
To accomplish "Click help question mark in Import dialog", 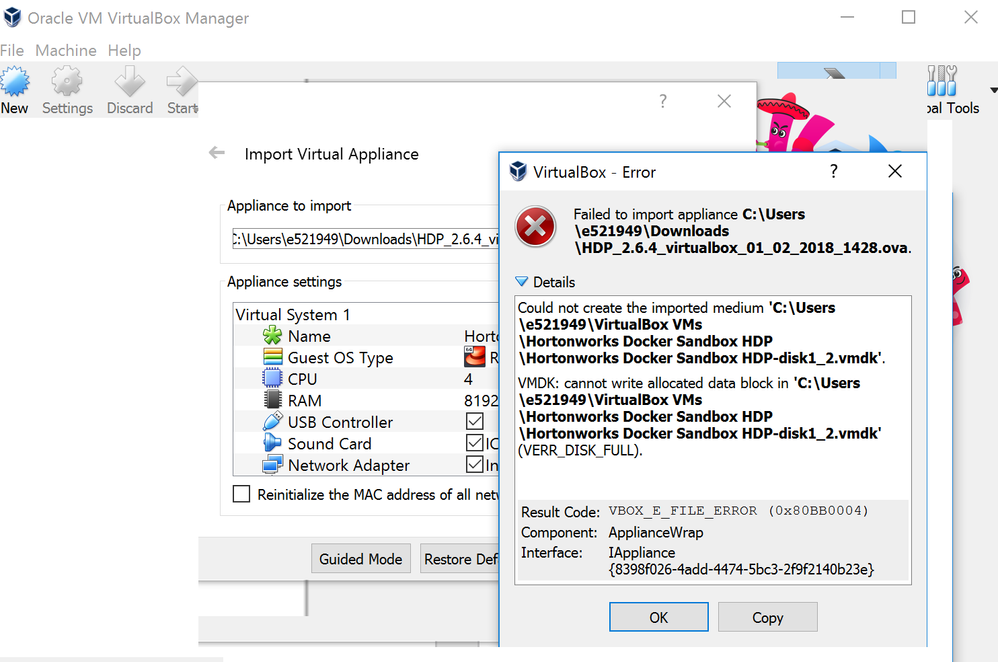I will [x=663, y=101].
